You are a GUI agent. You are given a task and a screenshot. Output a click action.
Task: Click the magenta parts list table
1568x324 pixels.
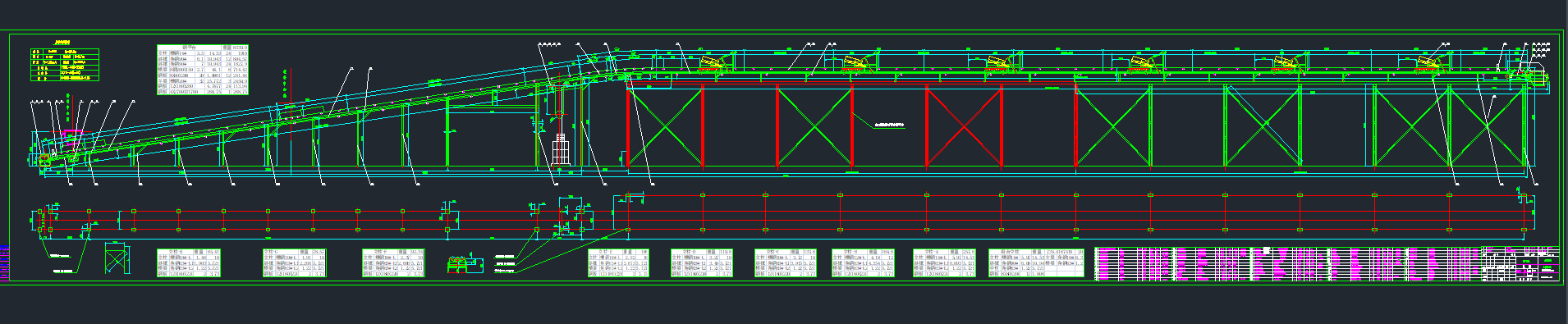tap(1289, 263)
